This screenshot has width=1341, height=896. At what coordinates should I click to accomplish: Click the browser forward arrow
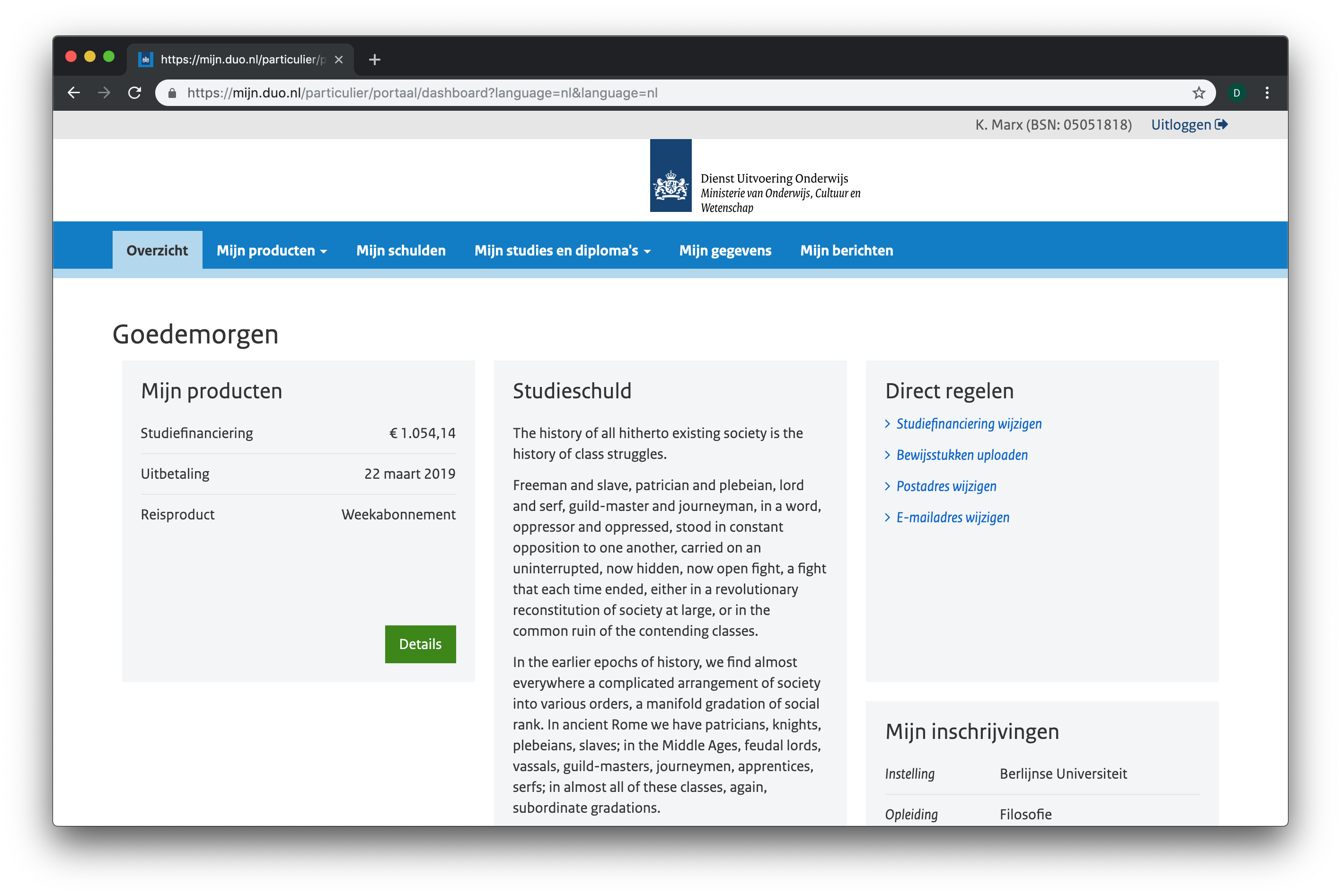coord(104,93)
